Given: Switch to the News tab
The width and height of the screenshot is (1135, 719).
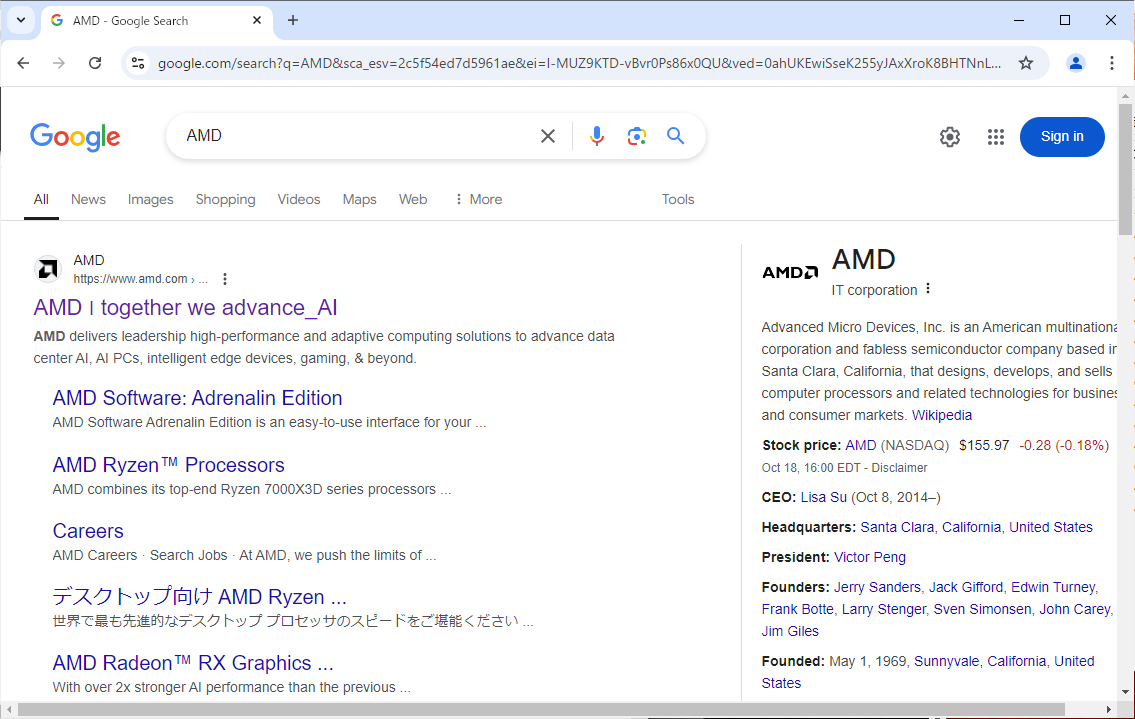Looking at the screenshot, I should pos(88,199).
